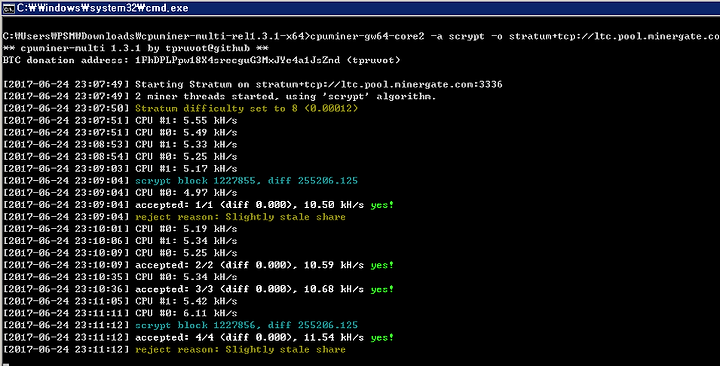Screen dimensions: 720x366
Task: Click the 'CPU #0: 4.97 kH/s' line
Action: click(120, 192)
